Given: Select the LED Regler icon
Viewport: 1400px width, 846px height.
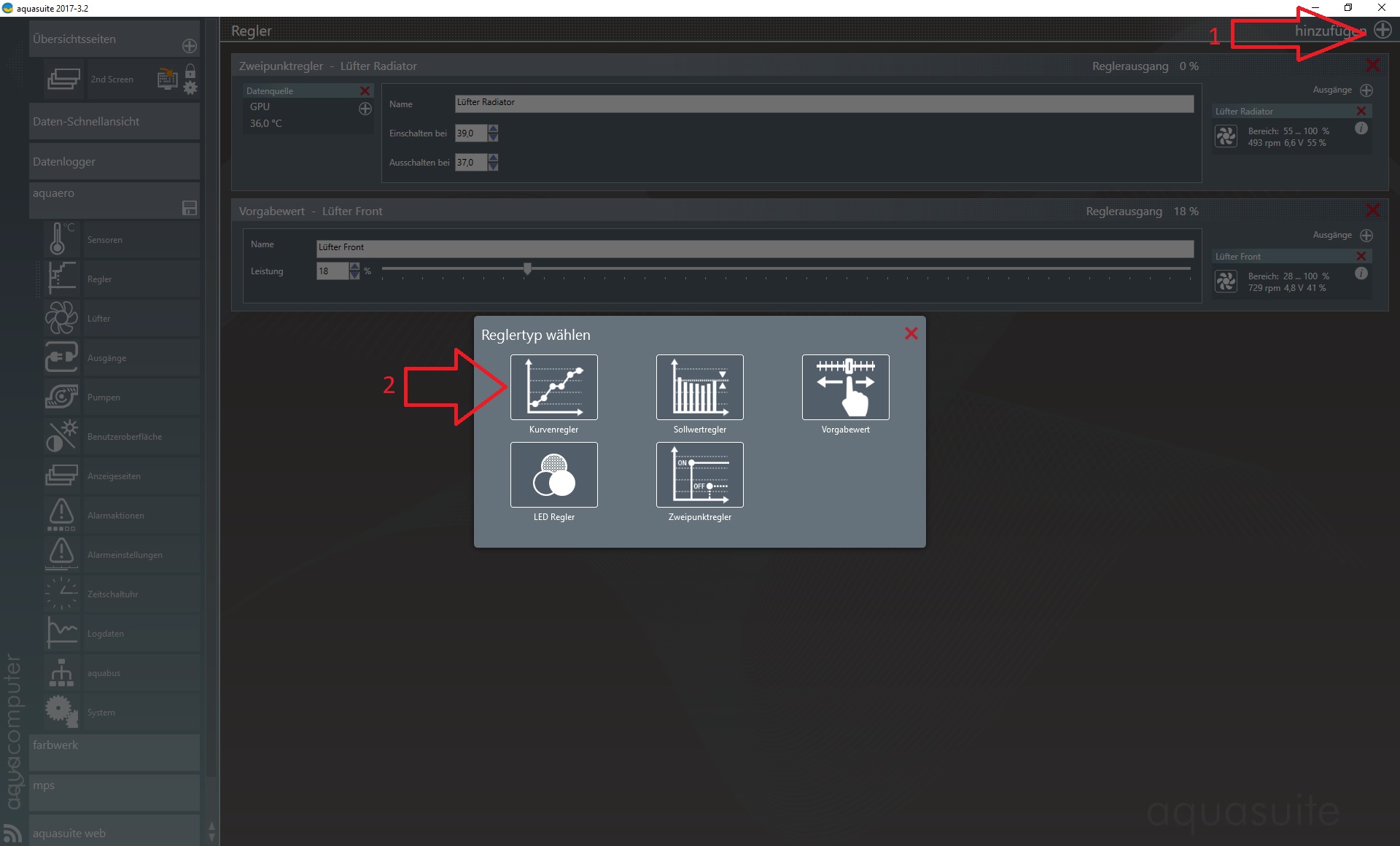Looking at the screenshot, I should click(x=553, y=475).
